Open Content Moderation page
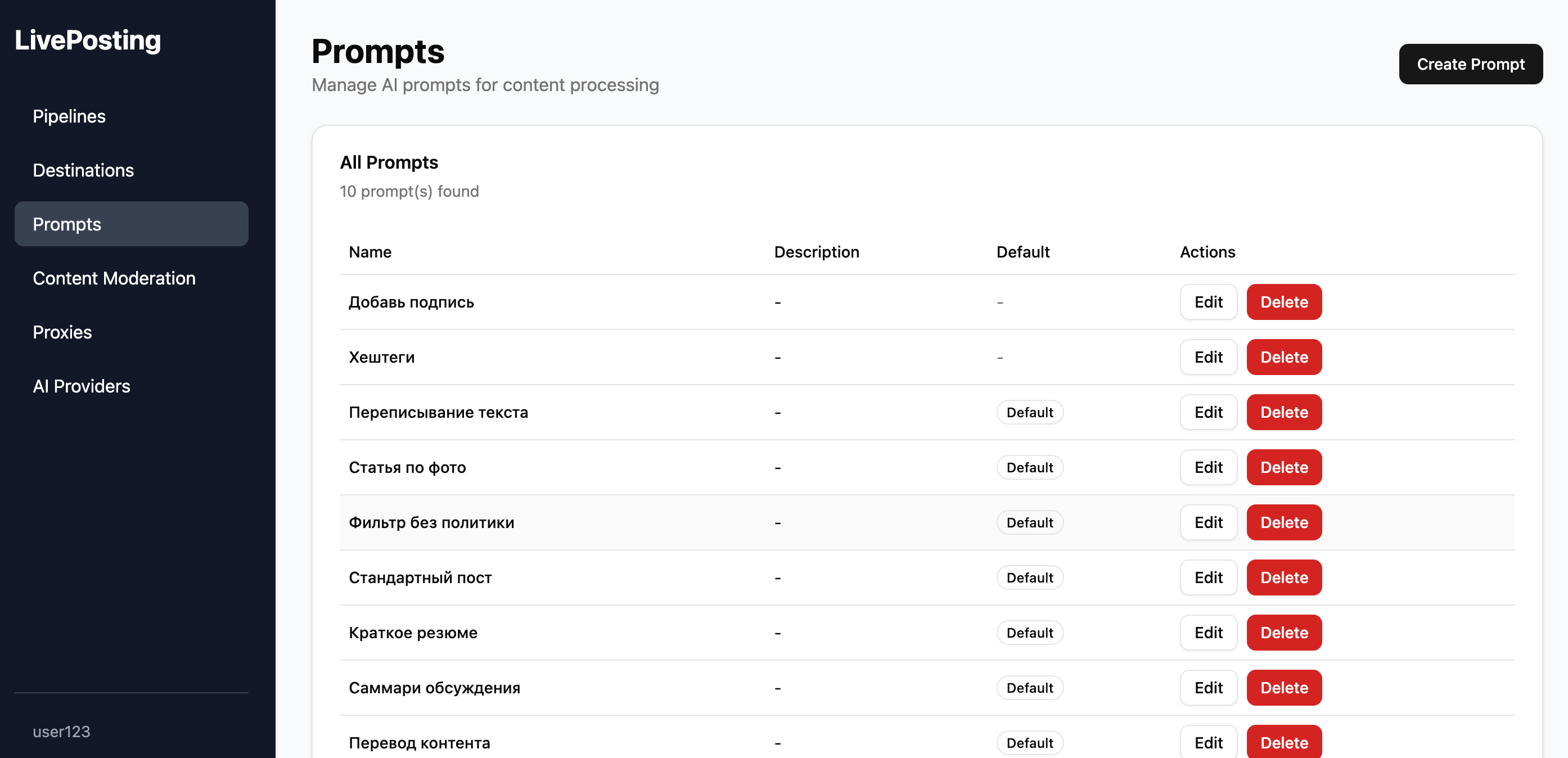Viewport: 1568px width, 758px height. coord(114,278)
